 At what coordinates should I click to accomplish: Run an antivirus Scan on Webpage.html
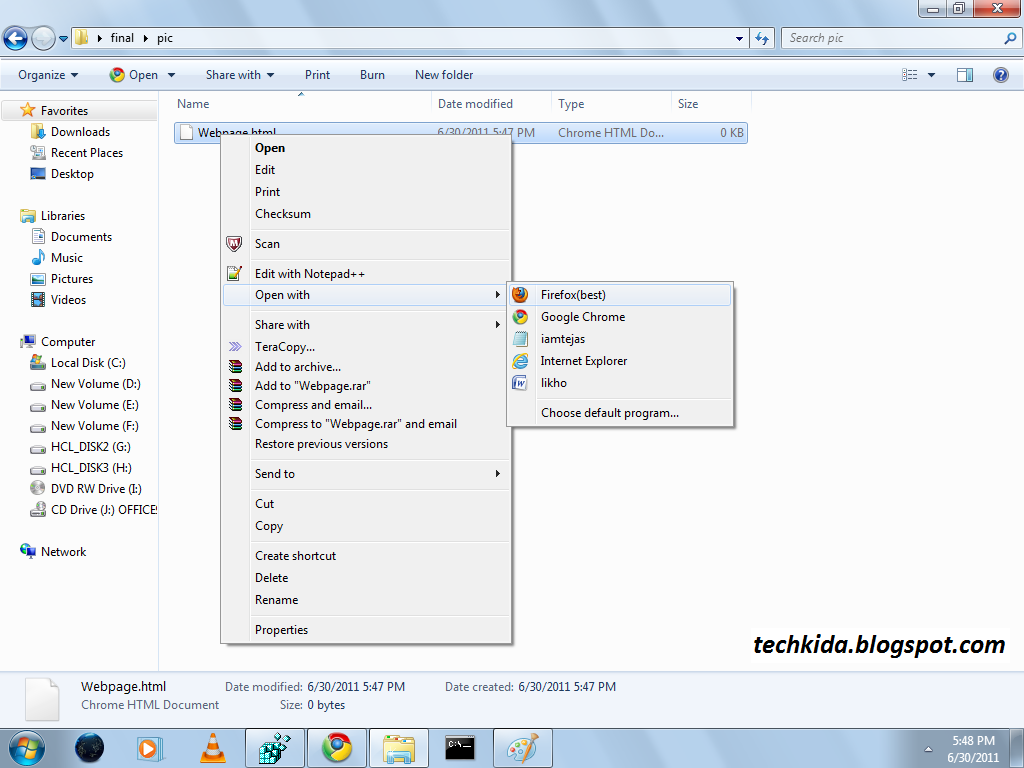click(267, 243)
